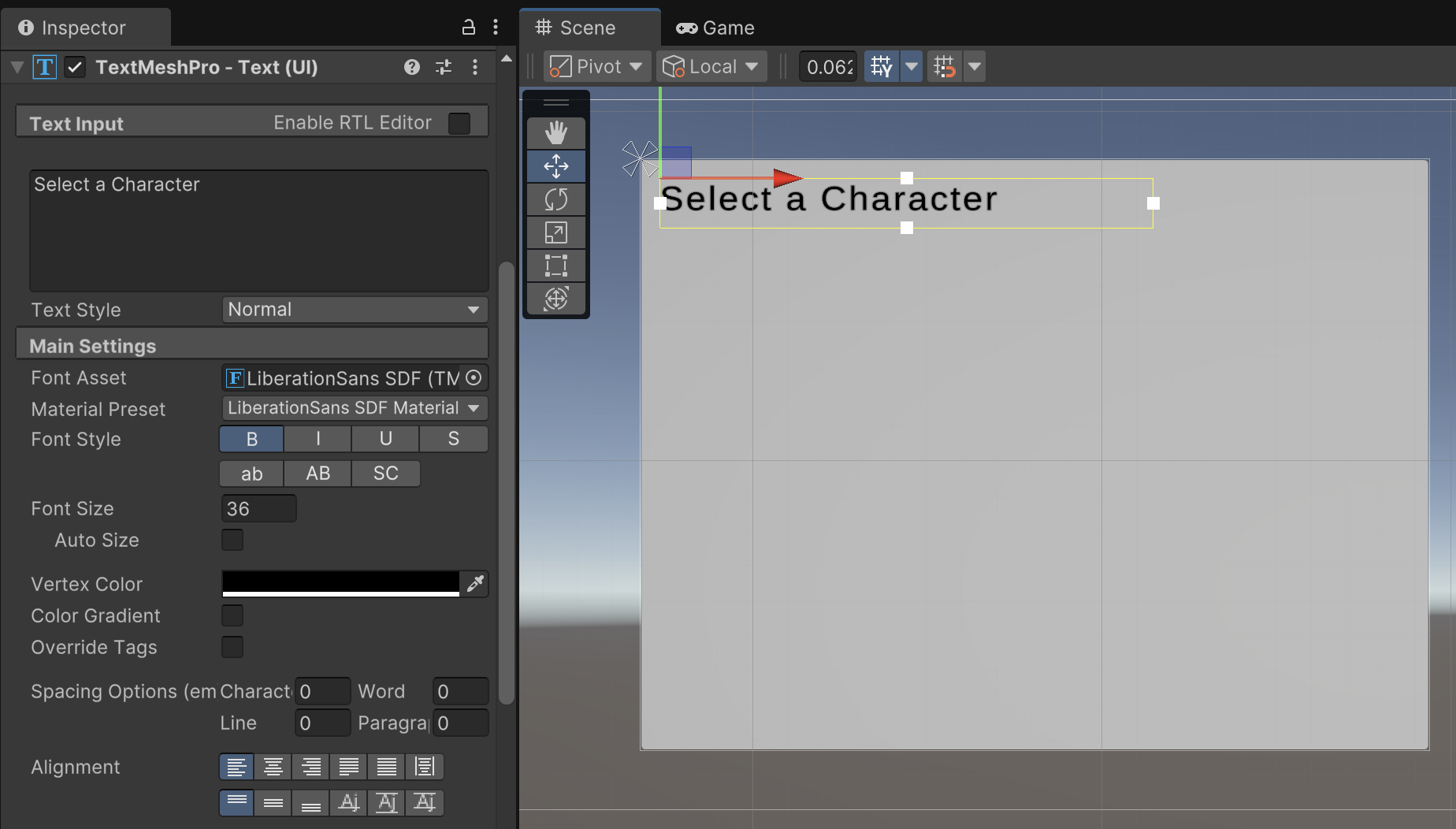Open the Material Preset dropdown
This screenshot has height=829, width=1456.
355,408
